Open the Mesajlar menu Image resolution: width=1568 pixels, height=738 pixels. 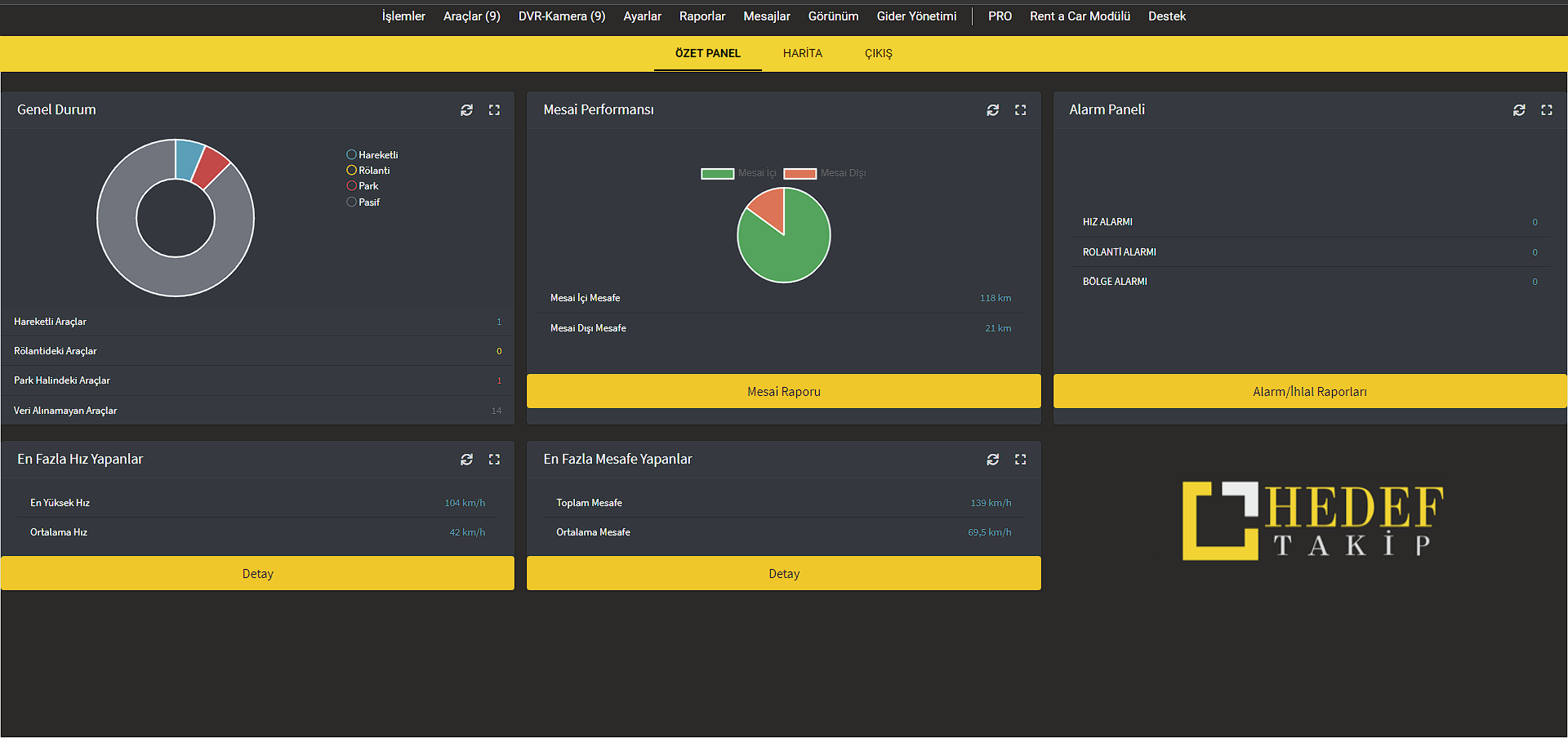(767, 16)
